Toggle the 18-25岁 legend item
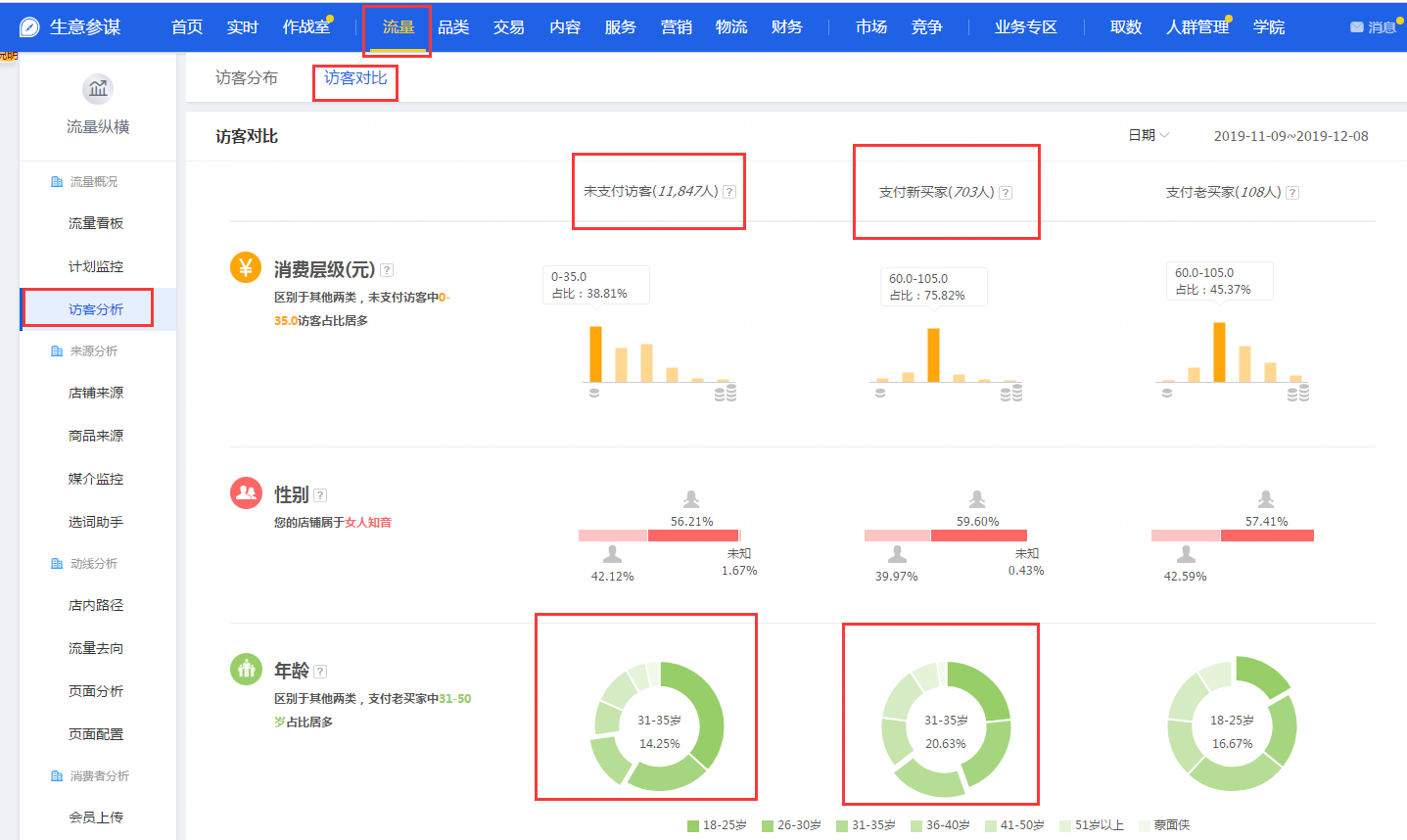Viewport: 1407px width, 840px height. [717, 825]
